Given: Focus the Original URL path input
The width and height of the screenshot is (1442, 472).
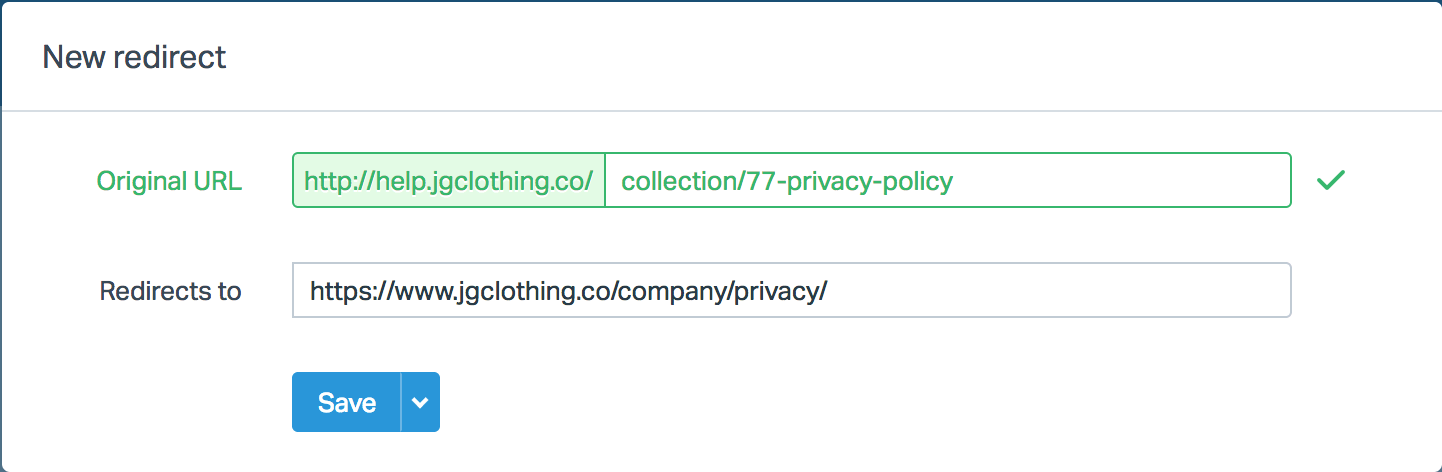Looking at the screenshot, I should tap(947, 180).
